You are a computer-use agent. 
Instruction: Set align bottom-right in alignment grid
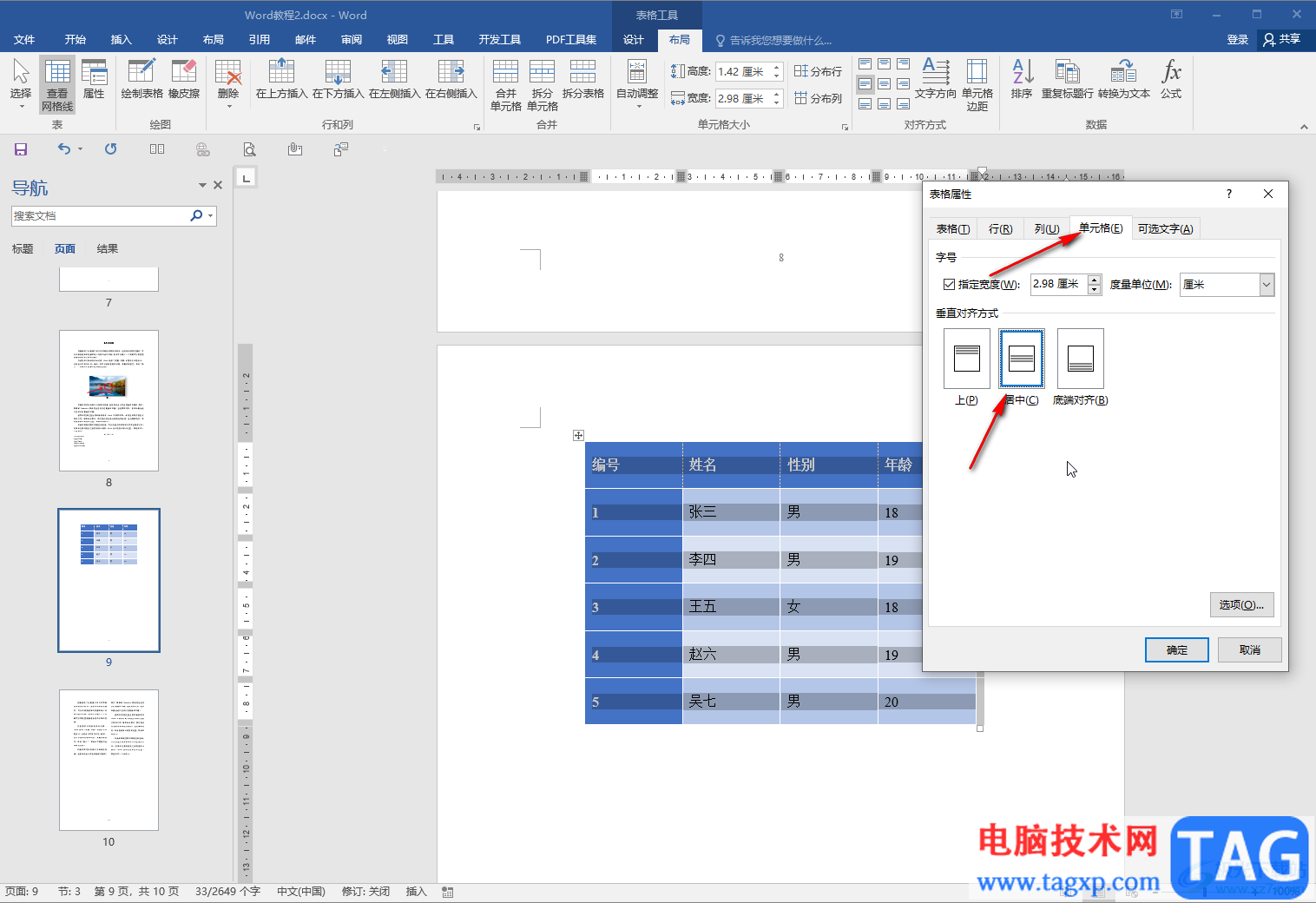coord(903,104)
